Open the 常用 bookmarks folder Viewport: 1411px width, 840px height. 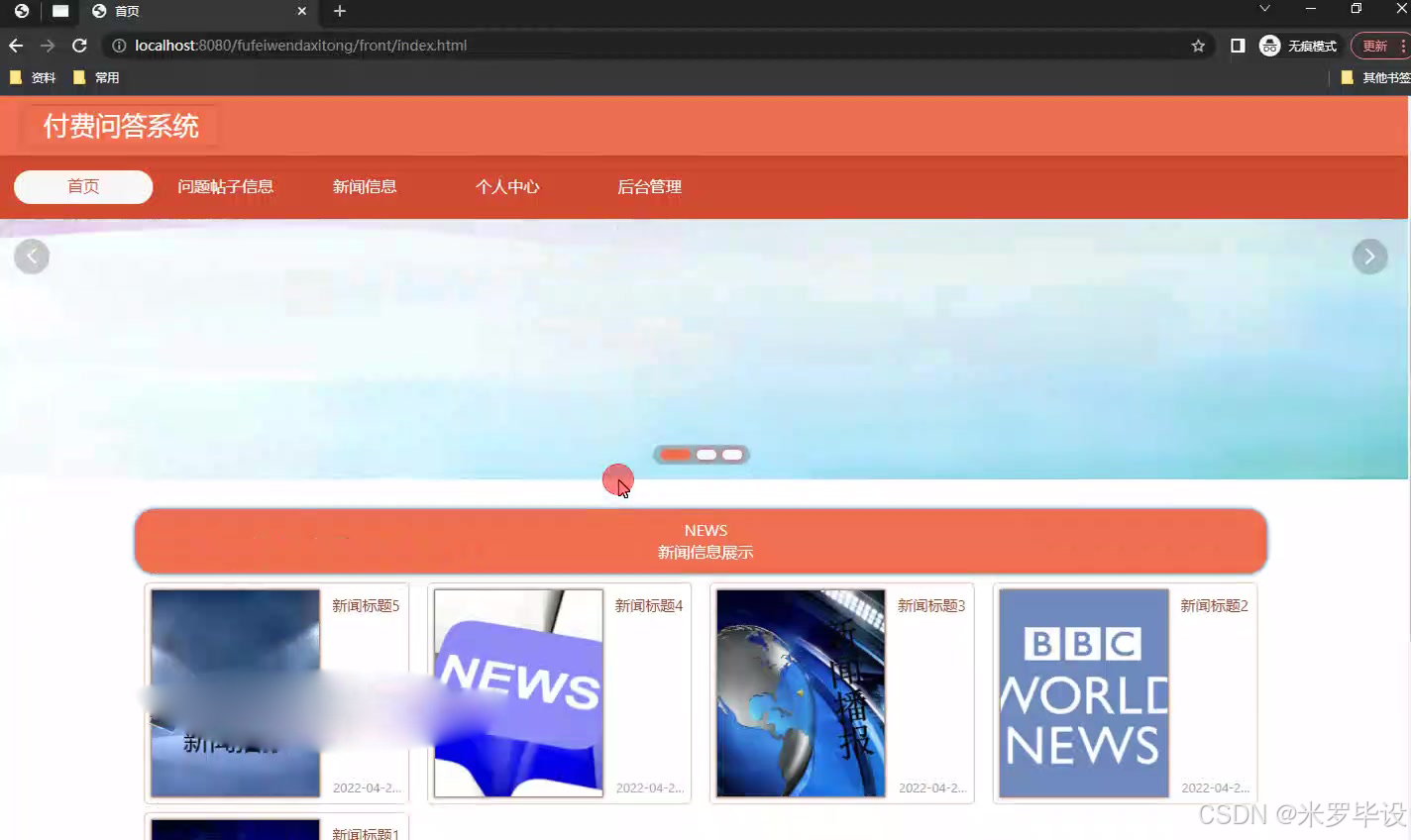coord(96,77)
